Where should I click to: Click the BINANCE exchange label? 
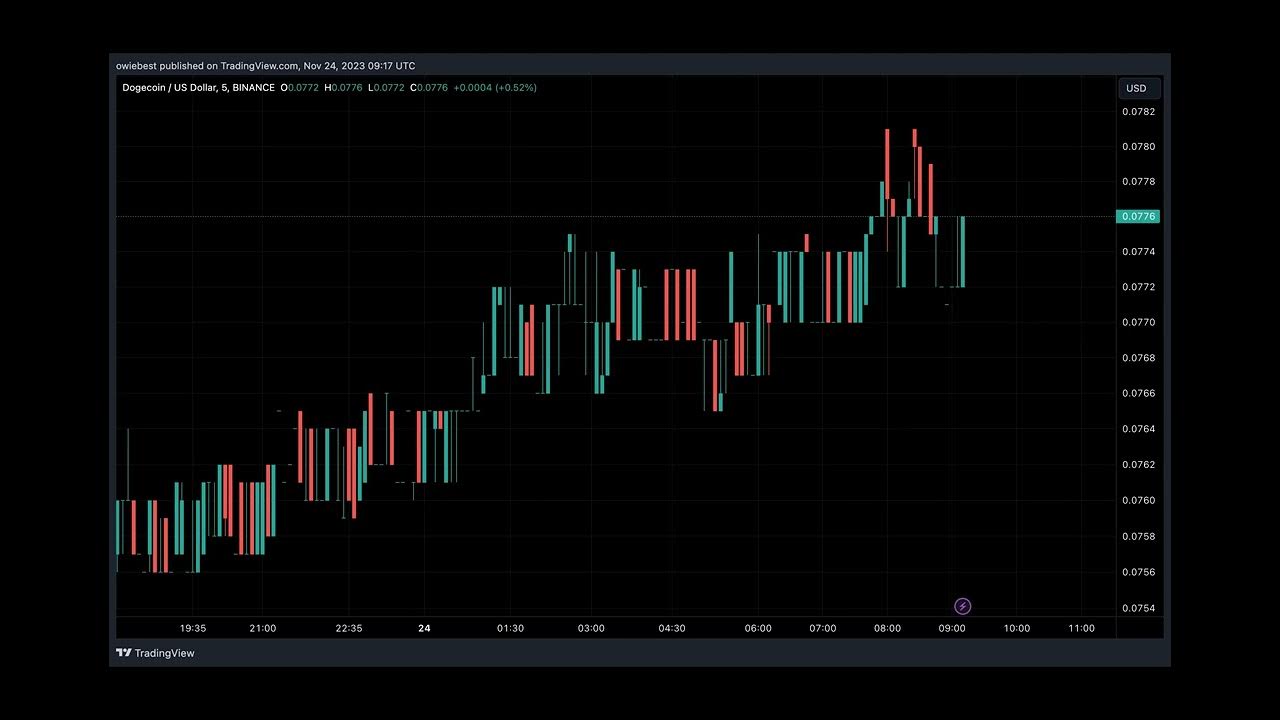coord(251,88)
